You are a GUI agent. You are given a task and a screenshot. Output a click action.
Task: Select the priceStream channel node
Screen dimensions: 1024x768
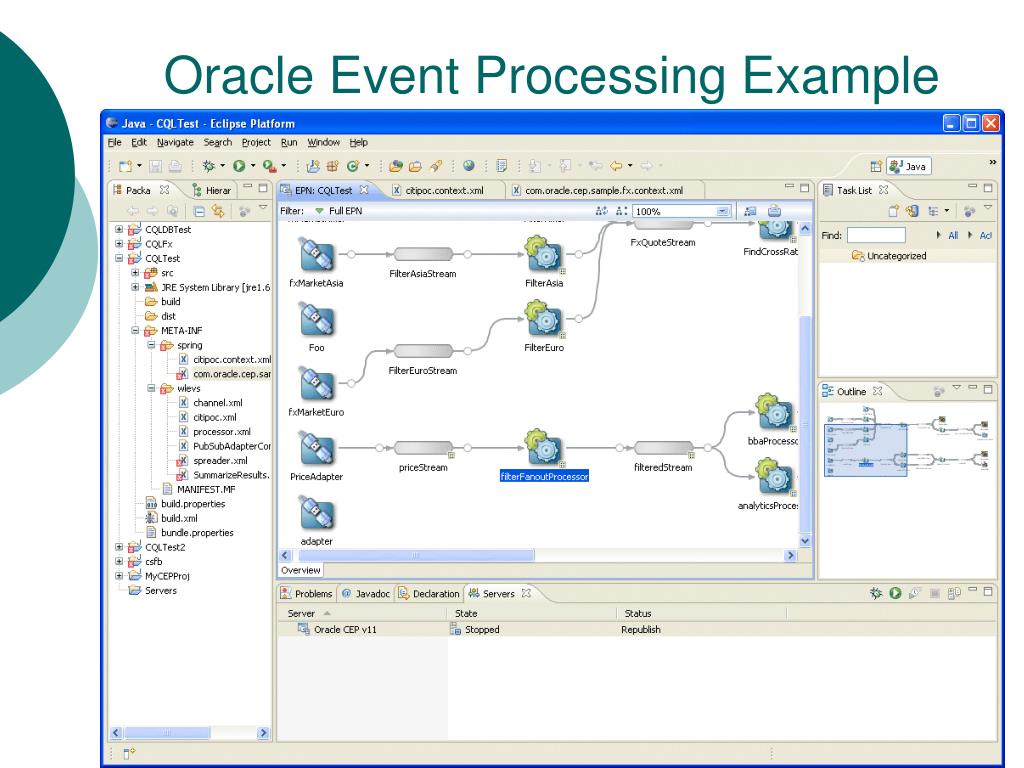pyautogui.click(x=423, y=447)
